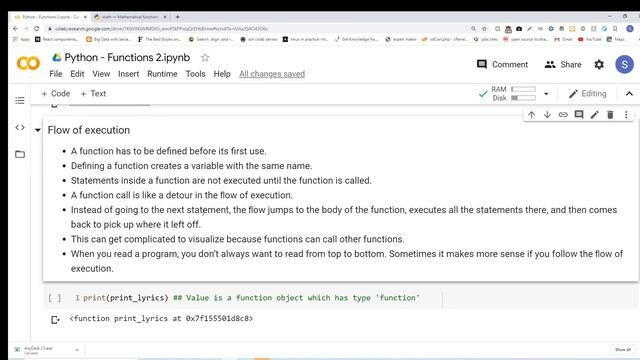Open the Files sidebar folder icon

tap(20, 154)
